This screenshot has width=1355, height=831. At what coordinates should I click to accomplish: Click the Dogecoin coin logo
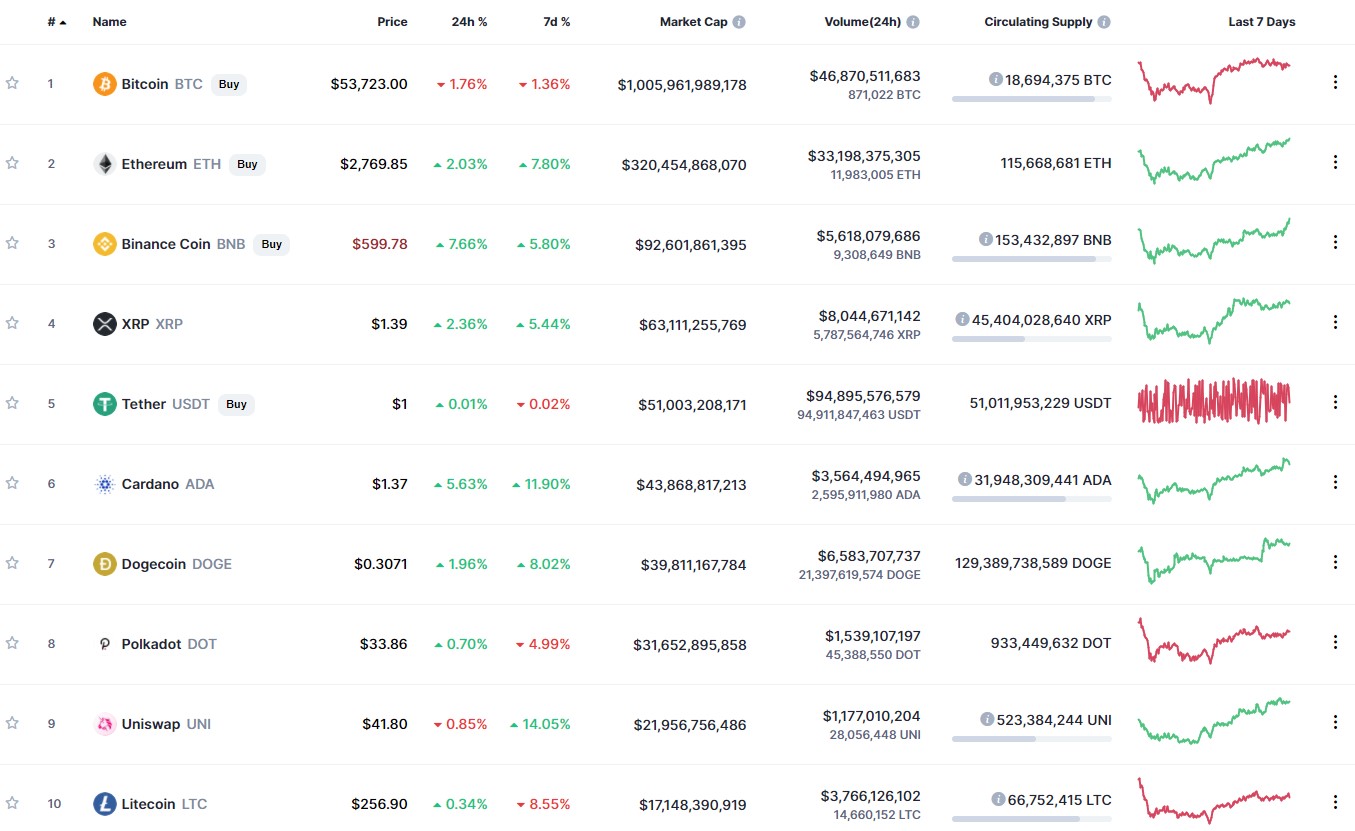106,563
